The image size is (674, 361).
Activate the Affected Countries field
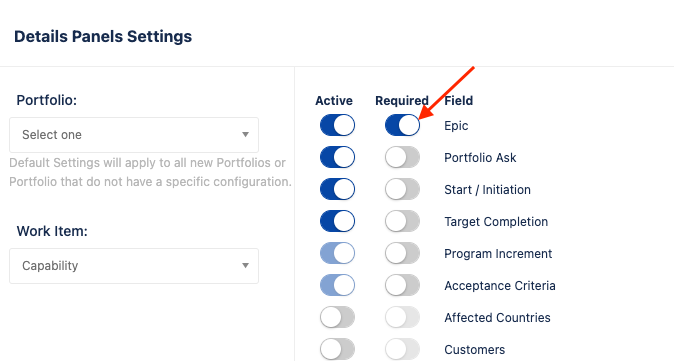click(337, 317)
